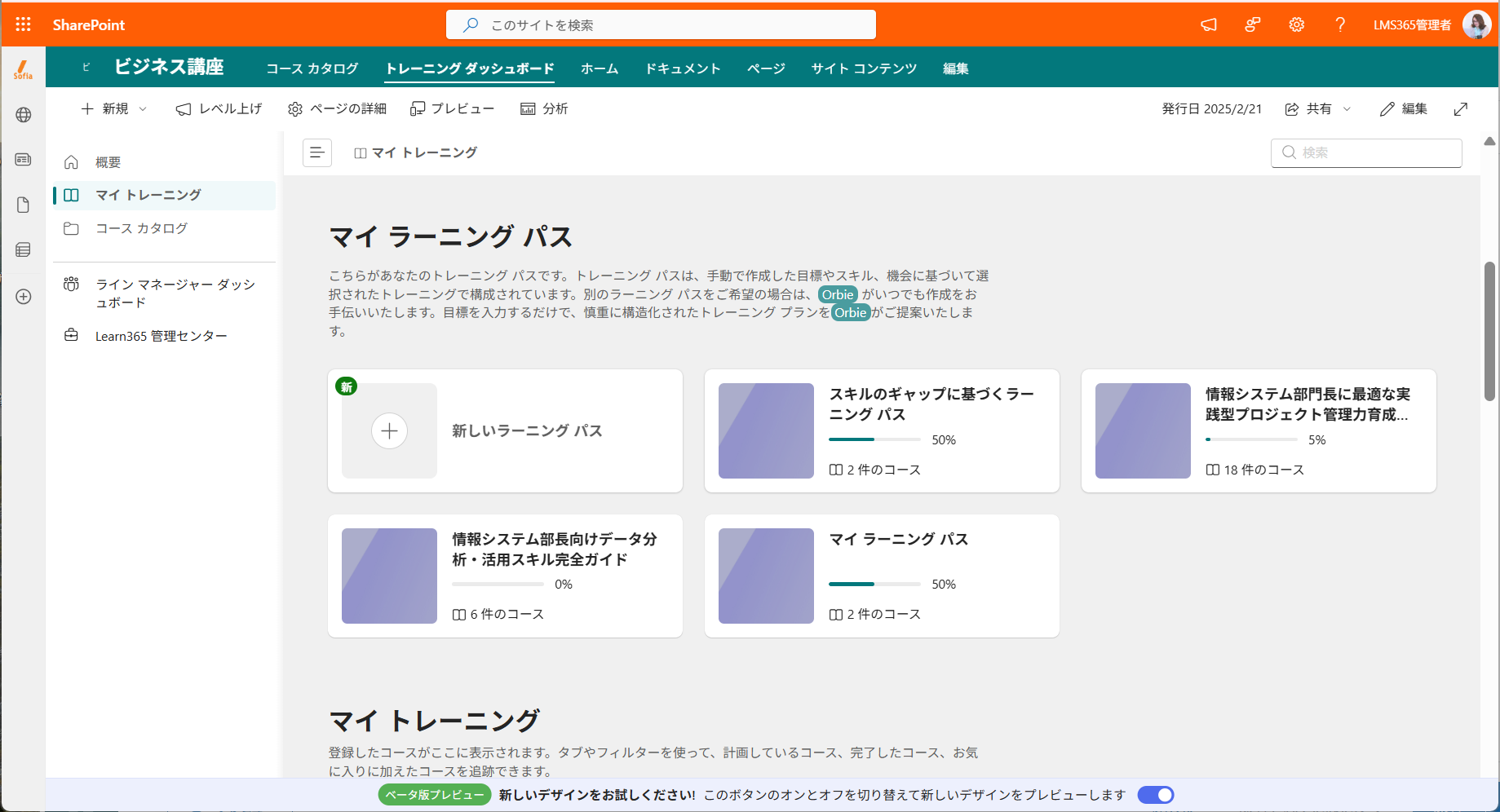Select 概要 in the left sidebar
Screen dimensions: 1500x812
coord(164,162)
